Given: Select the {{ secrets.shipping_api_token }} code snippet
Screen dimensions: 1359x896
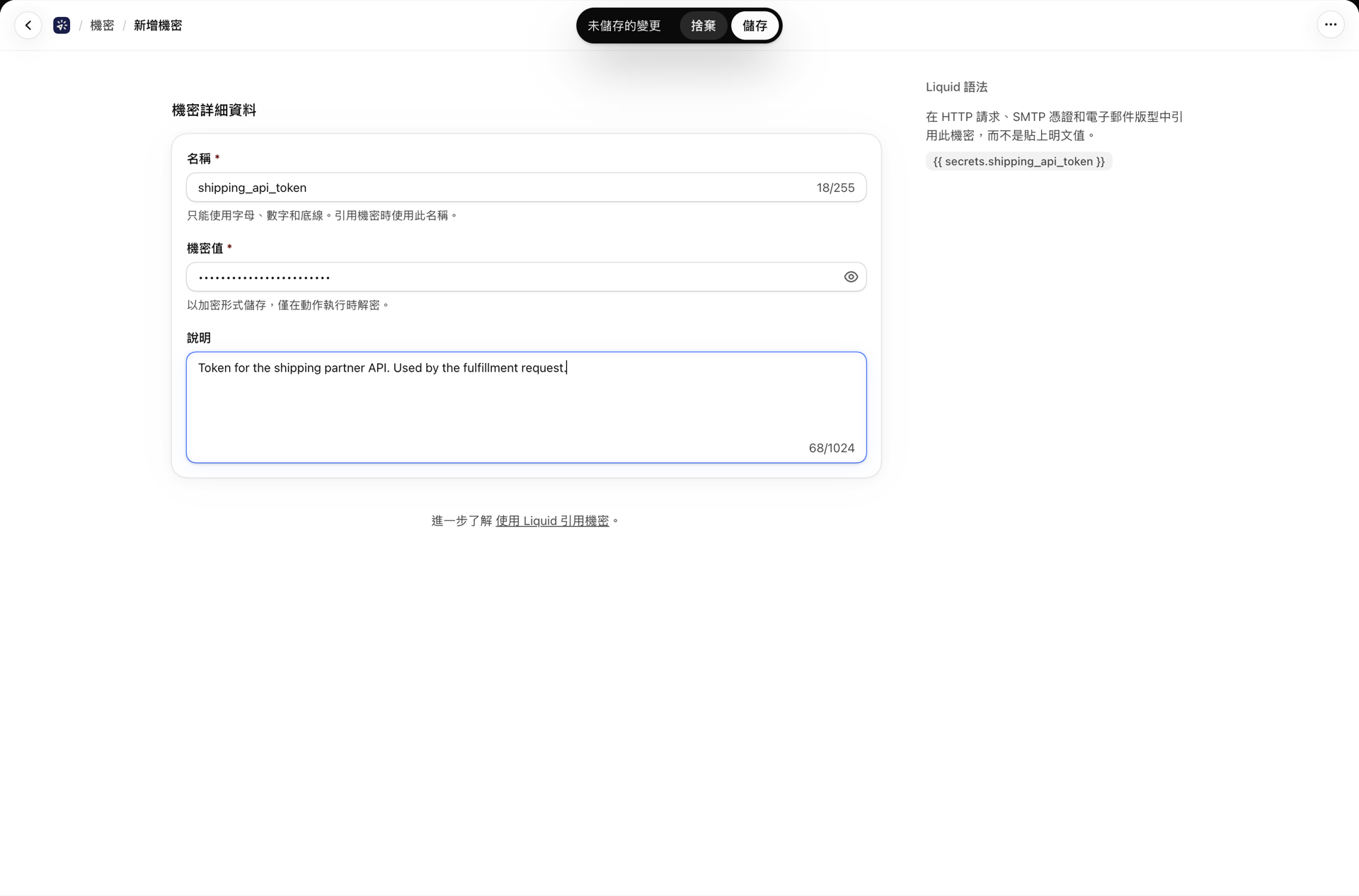Looking at the screenshot, I should pos(1019,161).
